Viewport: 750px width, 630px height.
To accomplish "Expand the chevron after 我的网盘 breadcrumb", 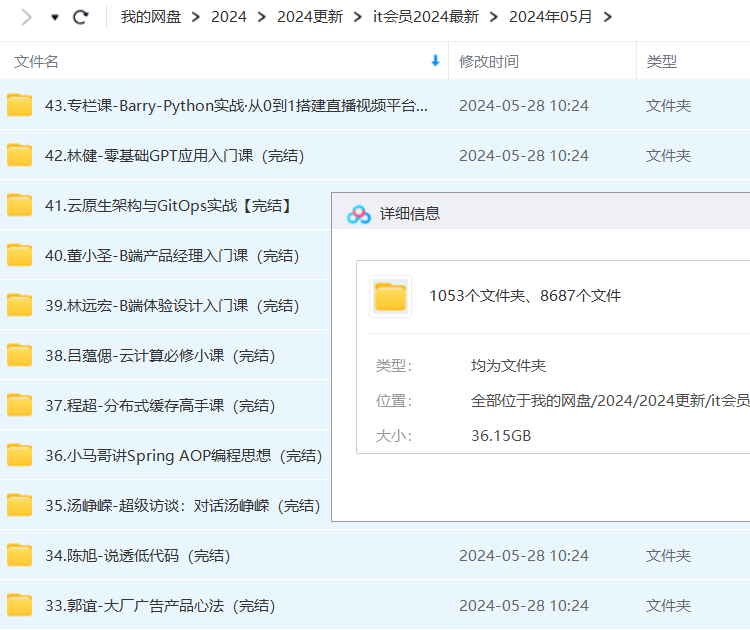I will click(195, 17).
